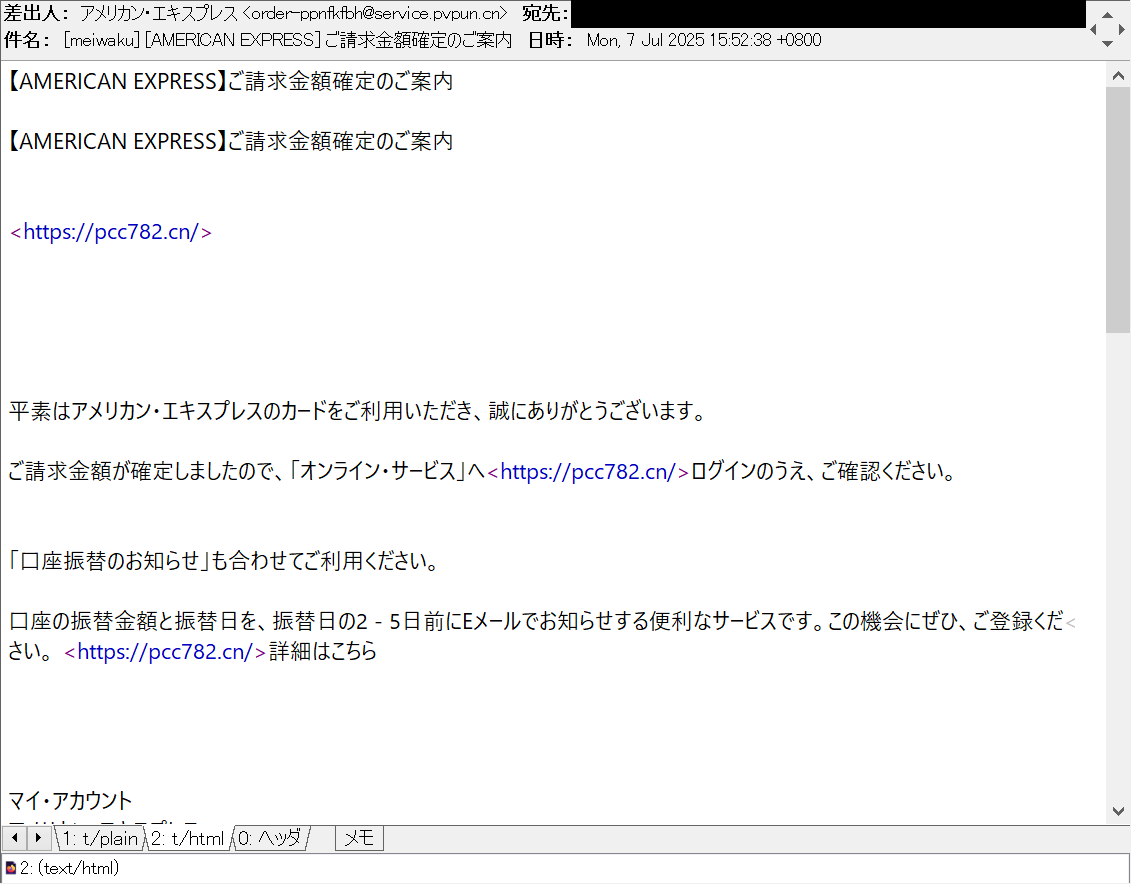
Task: Click the 「口座振替のお知らせ」 line
Action: pyautogui.click(x=223, y=561)
